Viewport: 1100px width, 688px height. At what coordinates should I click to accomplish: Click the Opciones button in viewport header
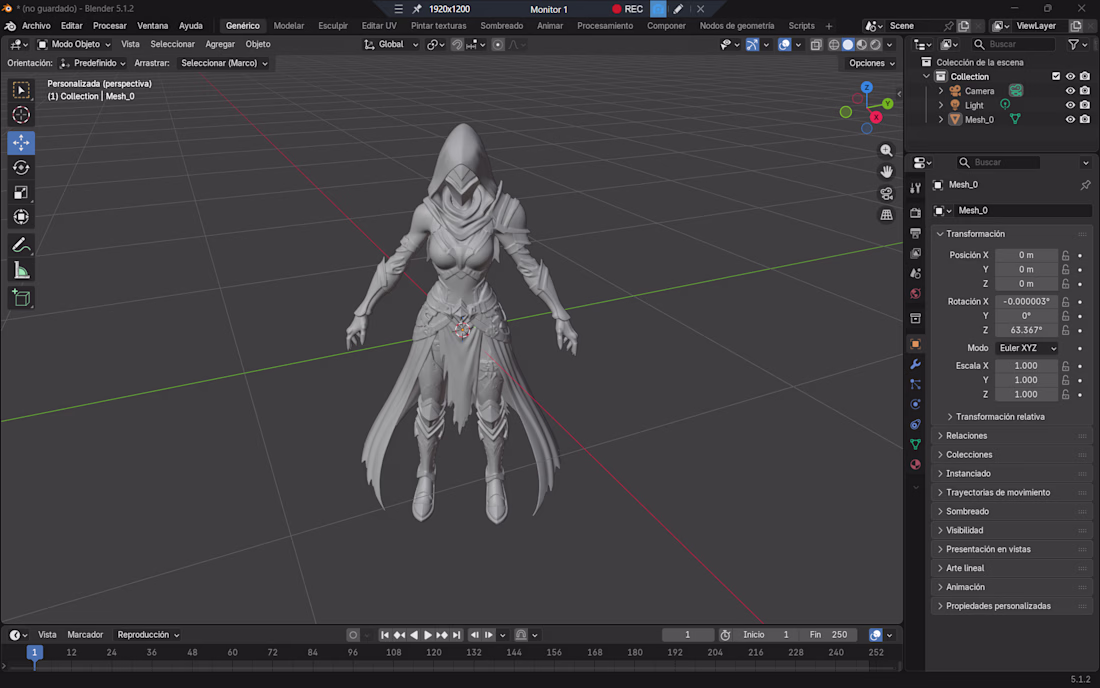coord(871,63)
